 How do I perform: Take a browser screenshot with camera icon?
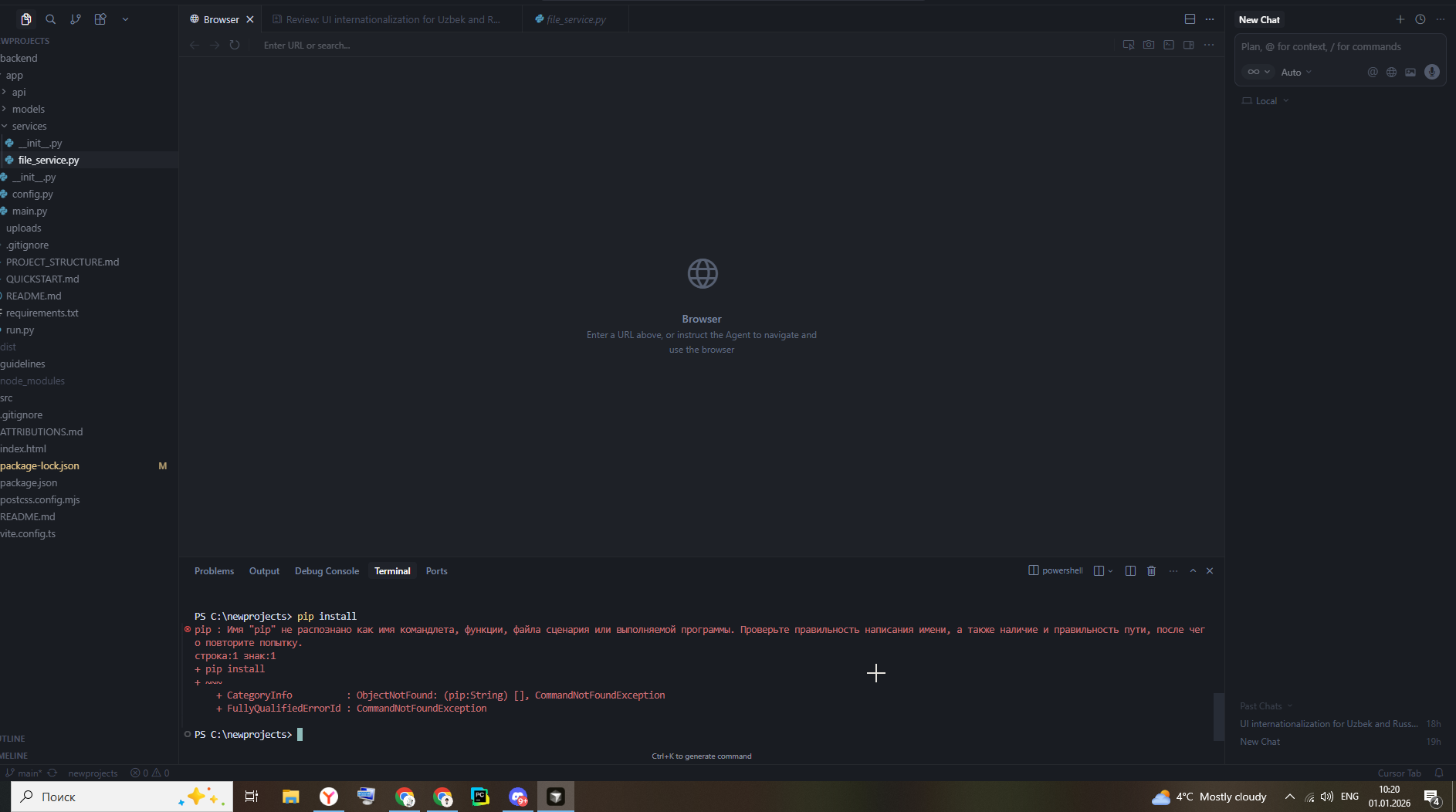pyautogui.click(x=1149, y=45)
